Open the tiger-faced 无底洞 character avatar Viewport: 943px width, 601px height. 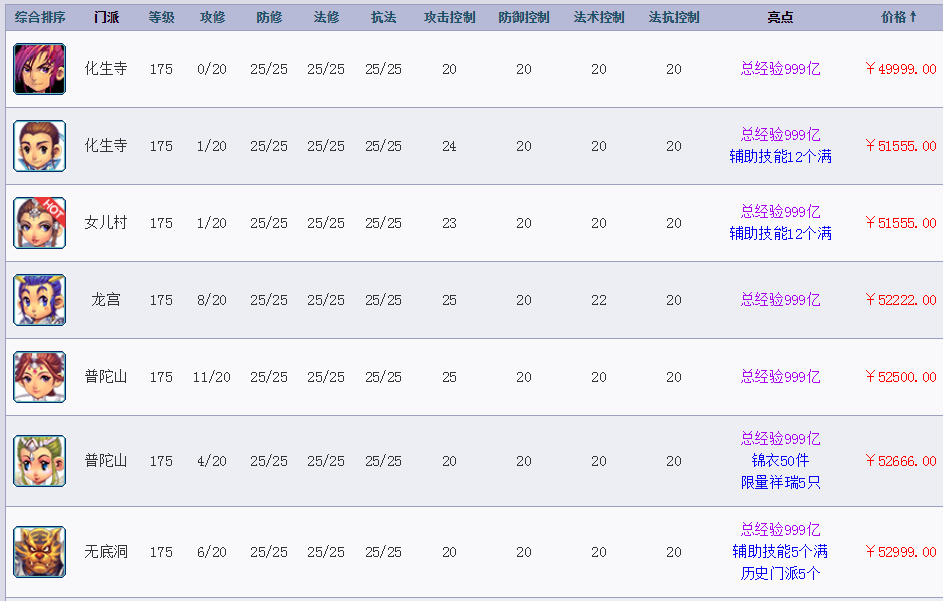click(40, 552)
